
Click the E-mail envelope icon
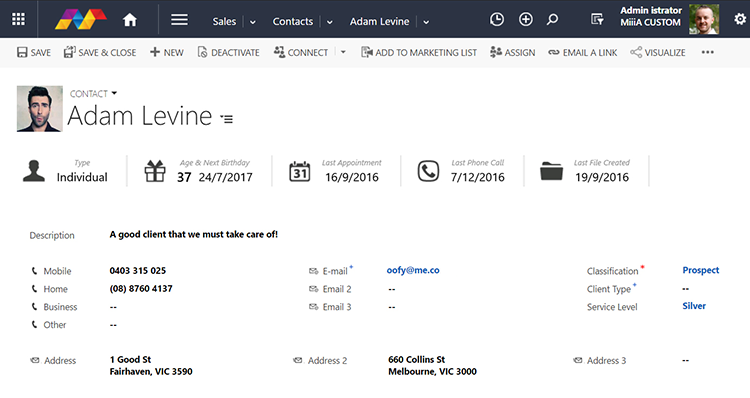coord(313,271)
